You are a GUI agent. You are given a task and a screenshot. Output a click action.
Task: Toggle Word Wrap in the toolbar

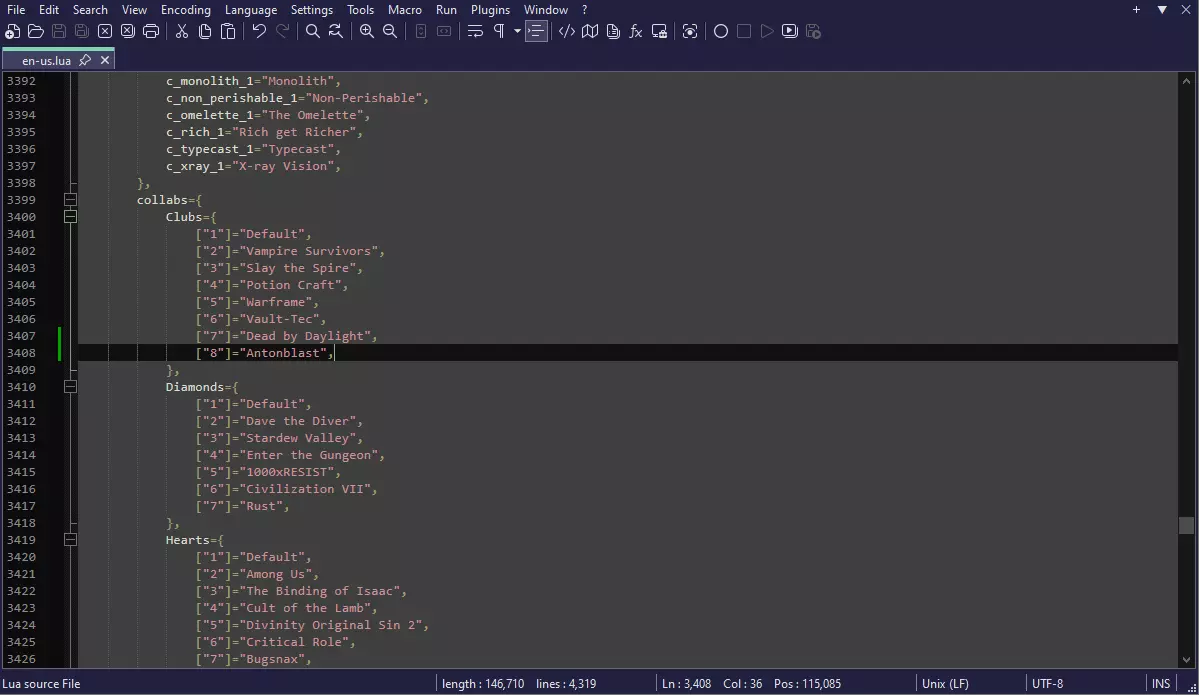tap(475, 31)
